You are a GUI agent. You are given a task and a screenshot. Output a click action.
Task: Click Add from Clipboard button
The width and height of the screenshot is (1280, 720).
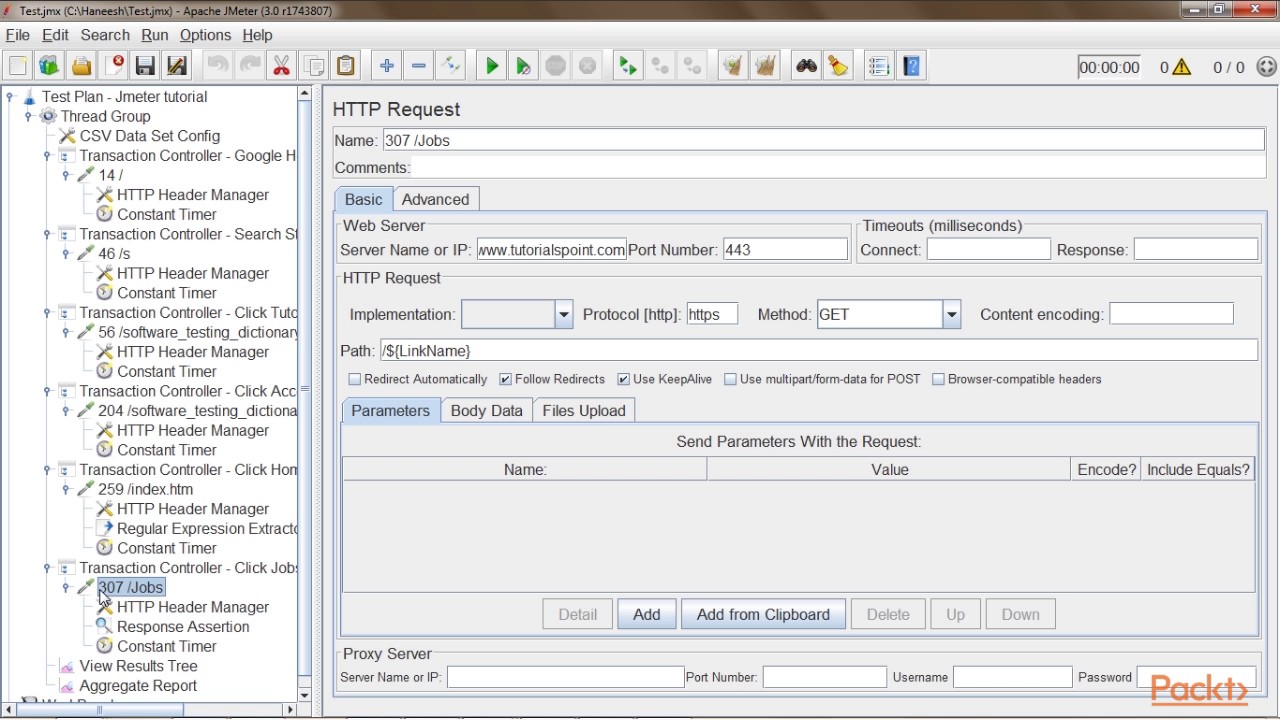point(763,614)
